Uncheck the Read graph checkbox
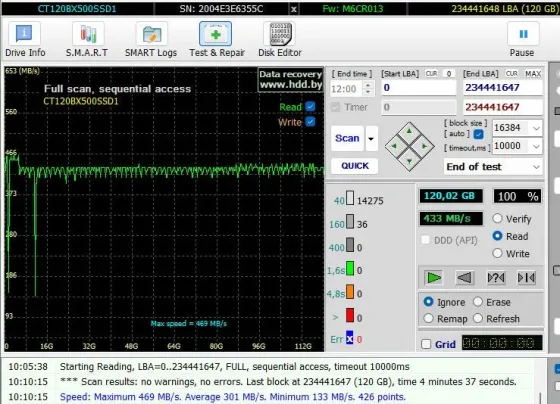Screen dimensions: 560x404 tap(310, 106)
